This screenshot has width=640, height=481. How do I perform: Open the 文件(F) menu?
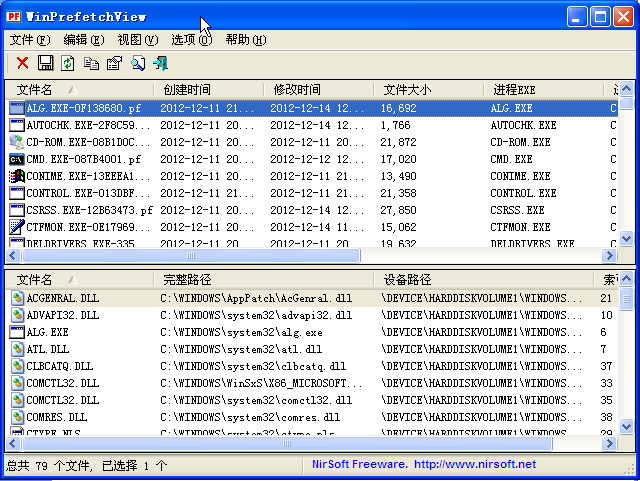tap(30, 40)
